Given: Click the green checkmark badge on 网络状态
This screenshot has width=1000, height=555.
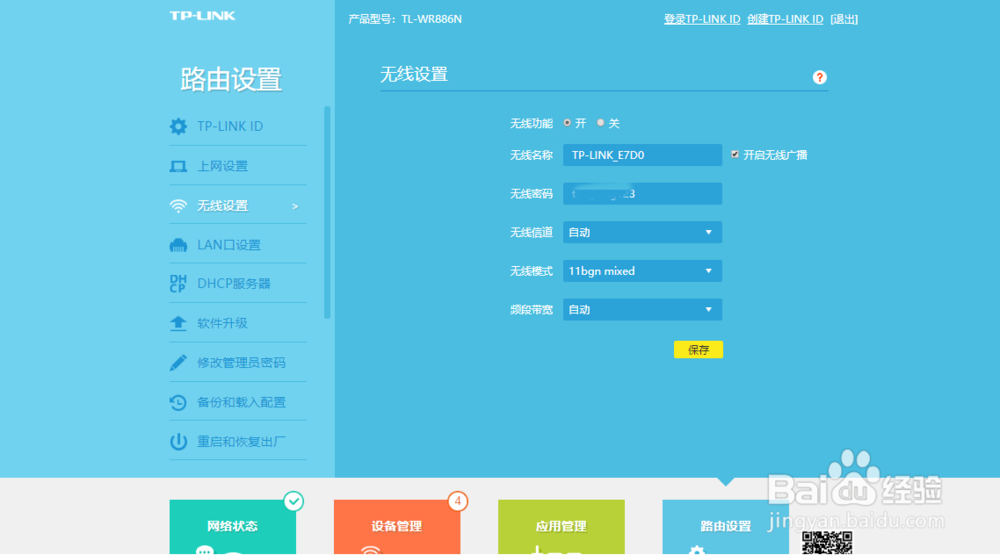Looking at the screenshot, I should (293, 501).
